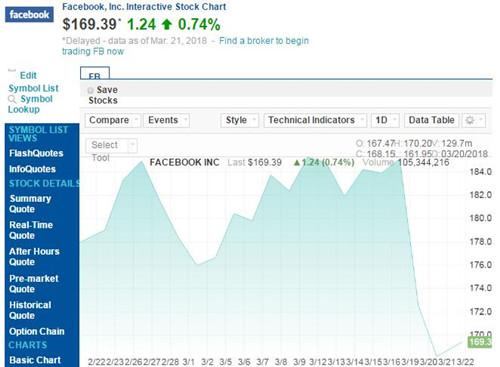Screen dimensions: 500x367
Task: Open the Select Tool combo box
Action: point(111,146)
